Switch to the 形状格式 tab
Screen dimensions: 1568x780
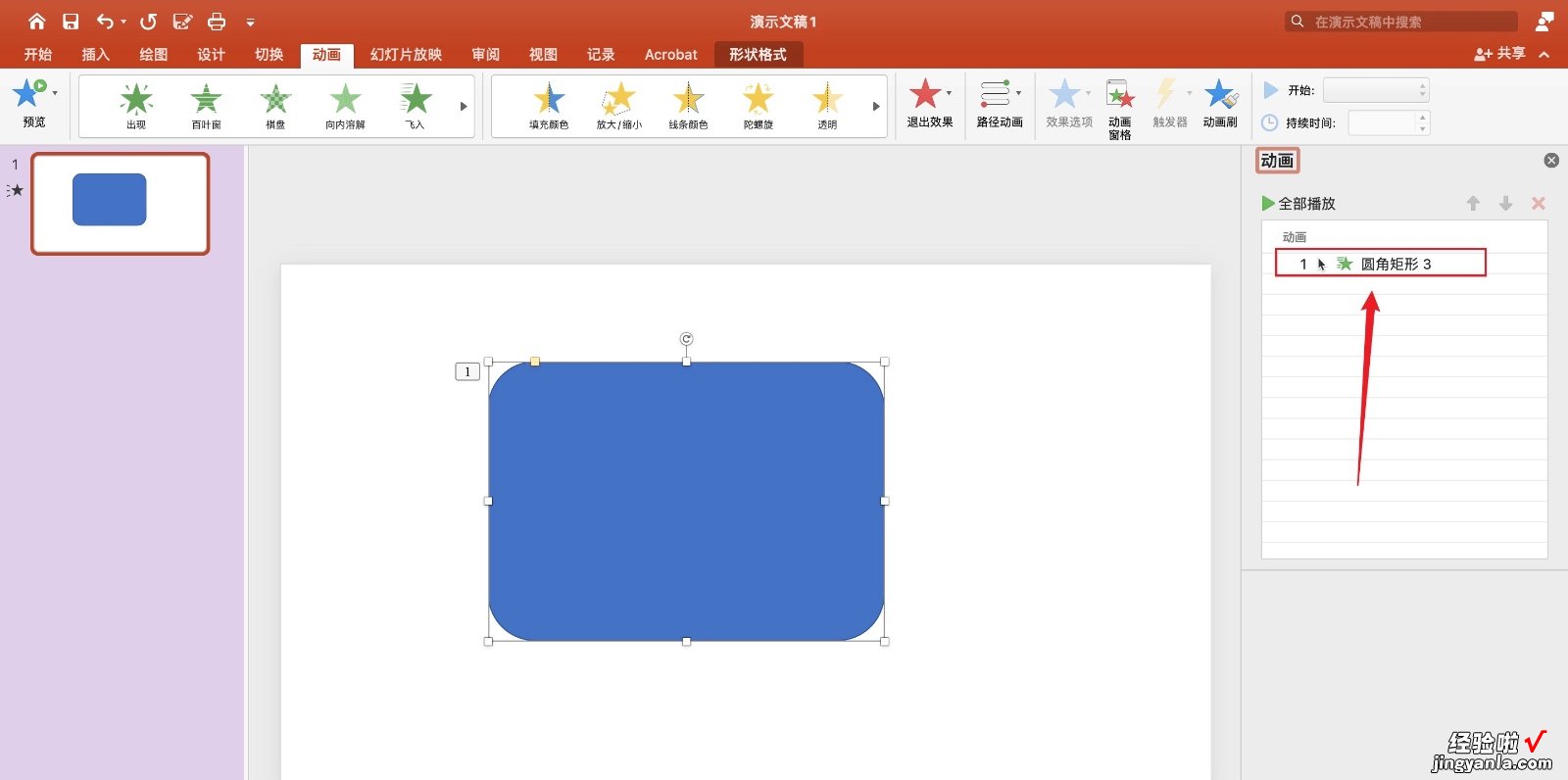(x=758, y=55)
